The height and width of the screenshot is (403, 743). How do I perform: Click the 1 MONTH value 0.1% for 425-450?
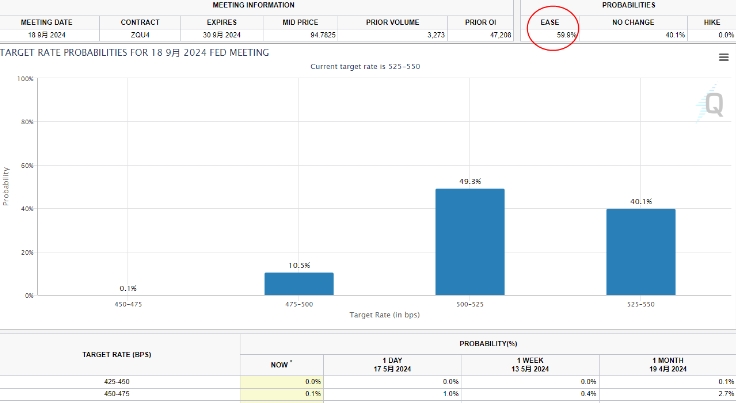[x=726, y=382]
